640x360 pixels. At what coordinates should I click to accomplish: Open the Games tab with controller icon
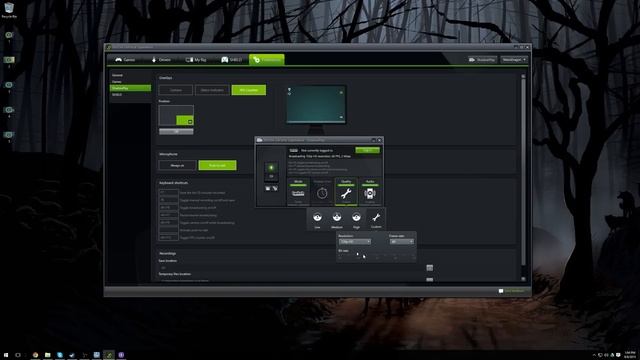pos(125,60)
